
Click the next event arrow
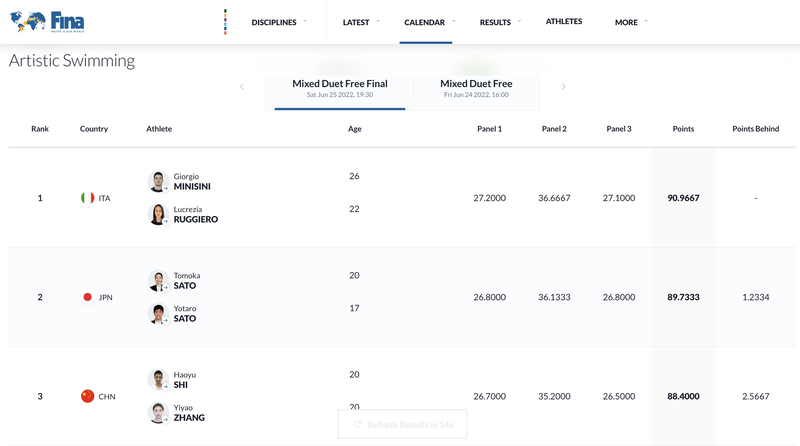563,87
